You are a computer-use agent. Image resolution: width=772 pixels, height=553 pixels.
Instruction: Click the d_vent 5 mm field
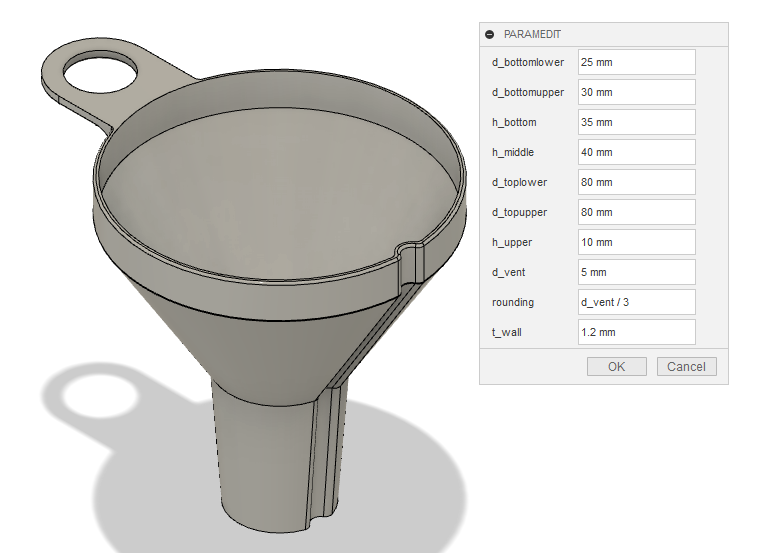pos(637,272)
